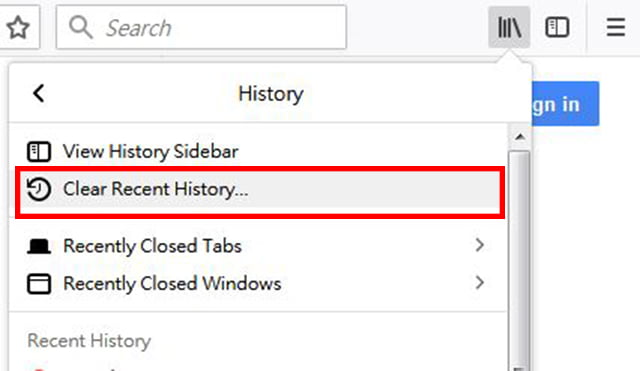Click the blue Sign in button

pos(566,104)
